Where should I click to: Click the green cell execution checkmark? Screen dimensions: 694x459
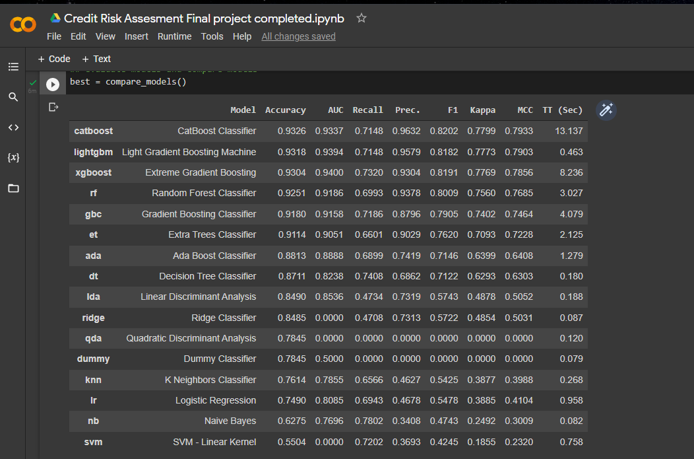click(x=33, y=83)
